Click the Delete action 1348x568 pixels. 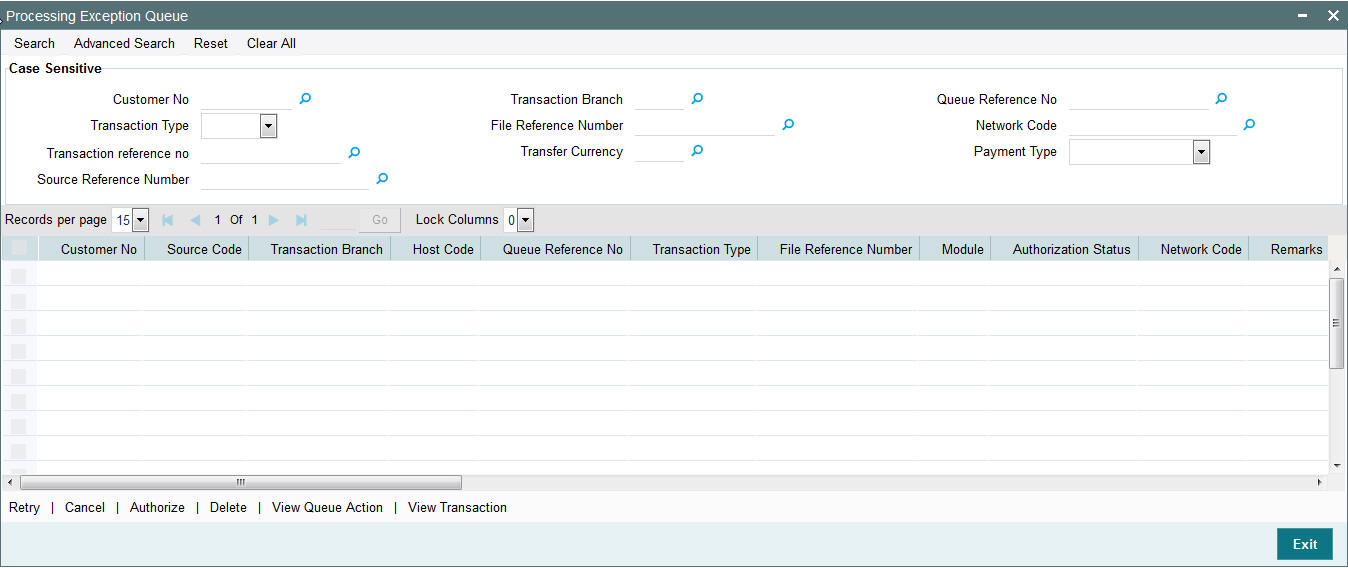point(228,507)
